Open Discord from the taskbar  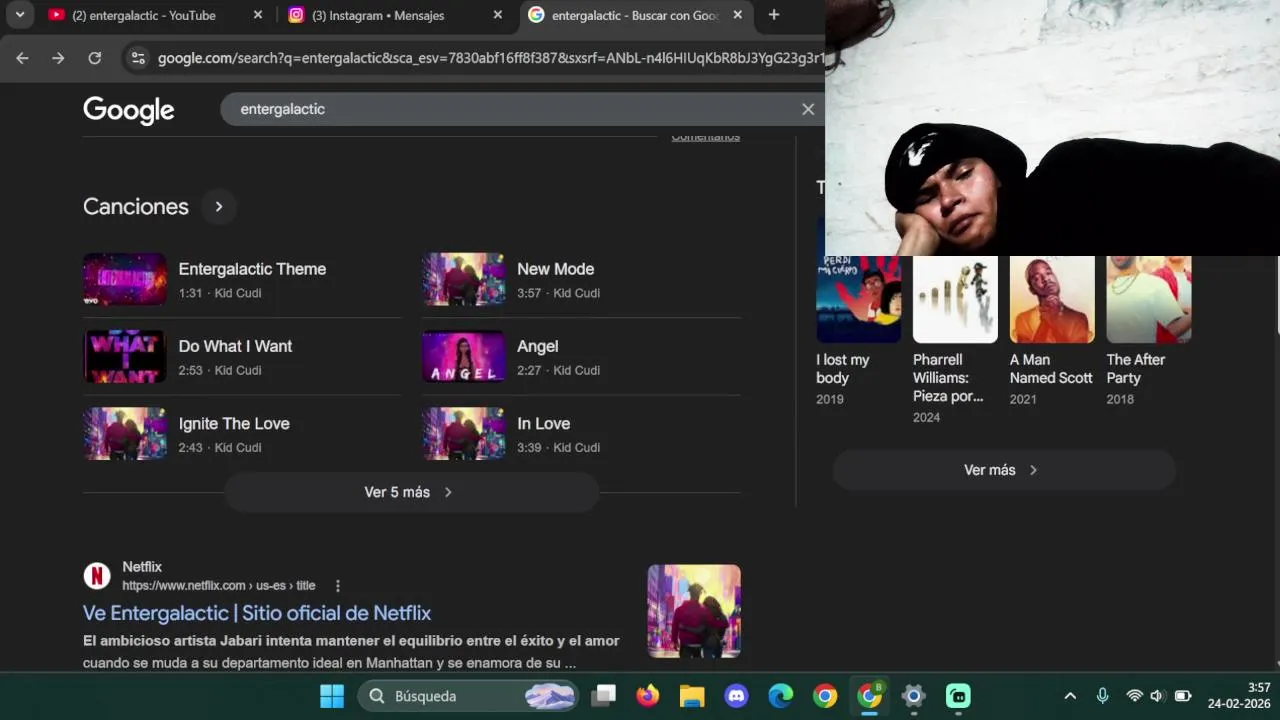click(737, 696)
